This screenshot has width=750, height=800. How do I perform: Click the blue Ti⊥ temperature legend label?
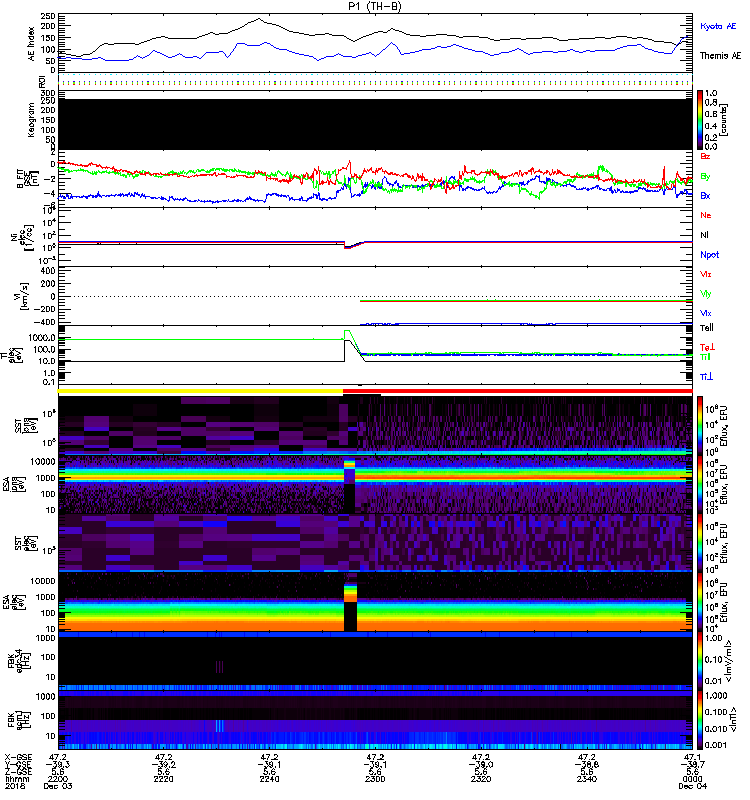click(706, 377)
